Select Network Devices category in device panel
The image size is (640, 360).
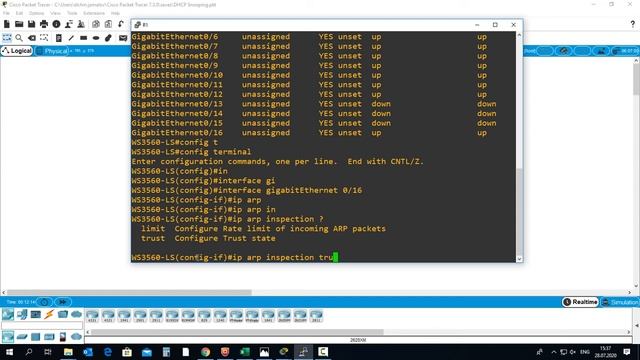pos(8,314)
